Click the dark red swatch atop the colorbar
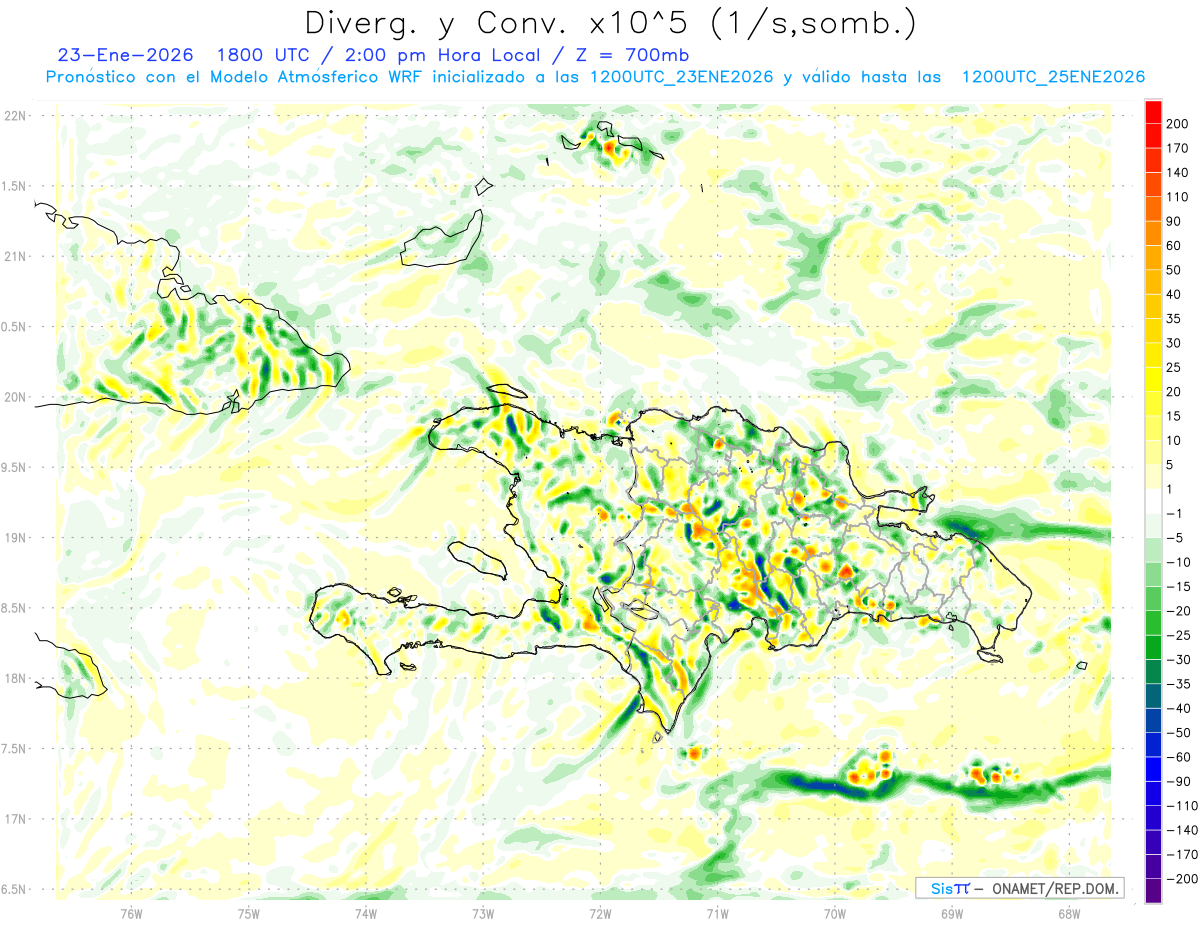 coord(1153,112)
